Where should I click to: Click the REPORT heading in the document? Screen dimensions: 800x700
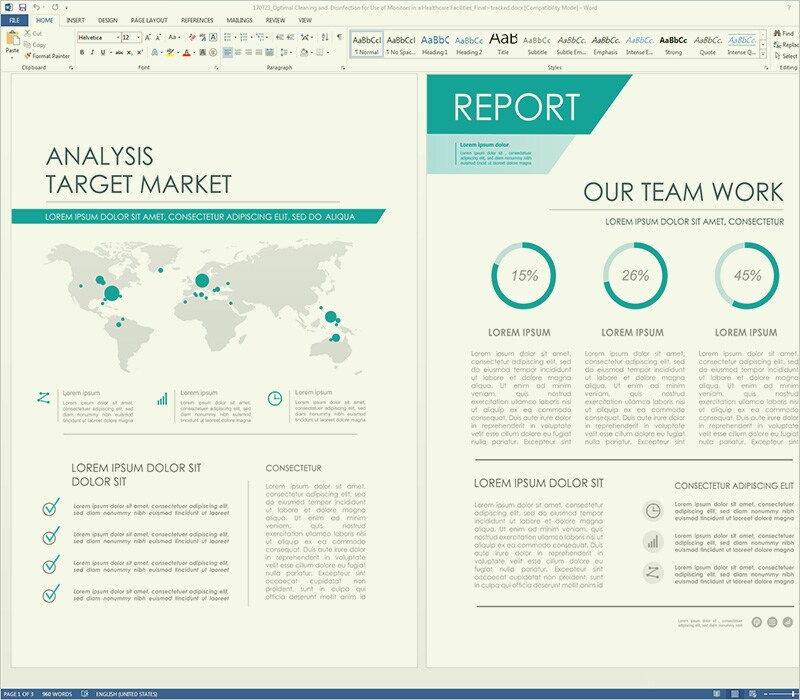[x=516, y=107]
